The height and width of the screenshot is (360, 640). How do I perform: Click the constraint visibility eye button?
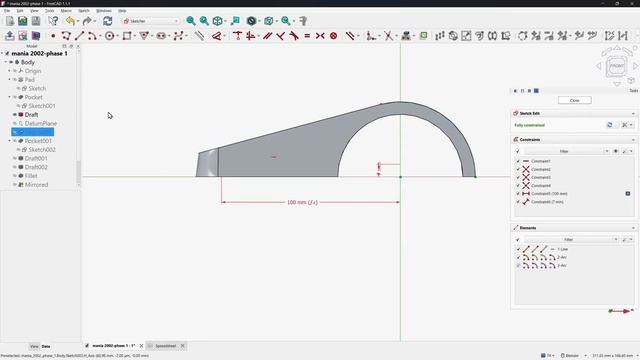pyautogui.click(x=616, y=151)
